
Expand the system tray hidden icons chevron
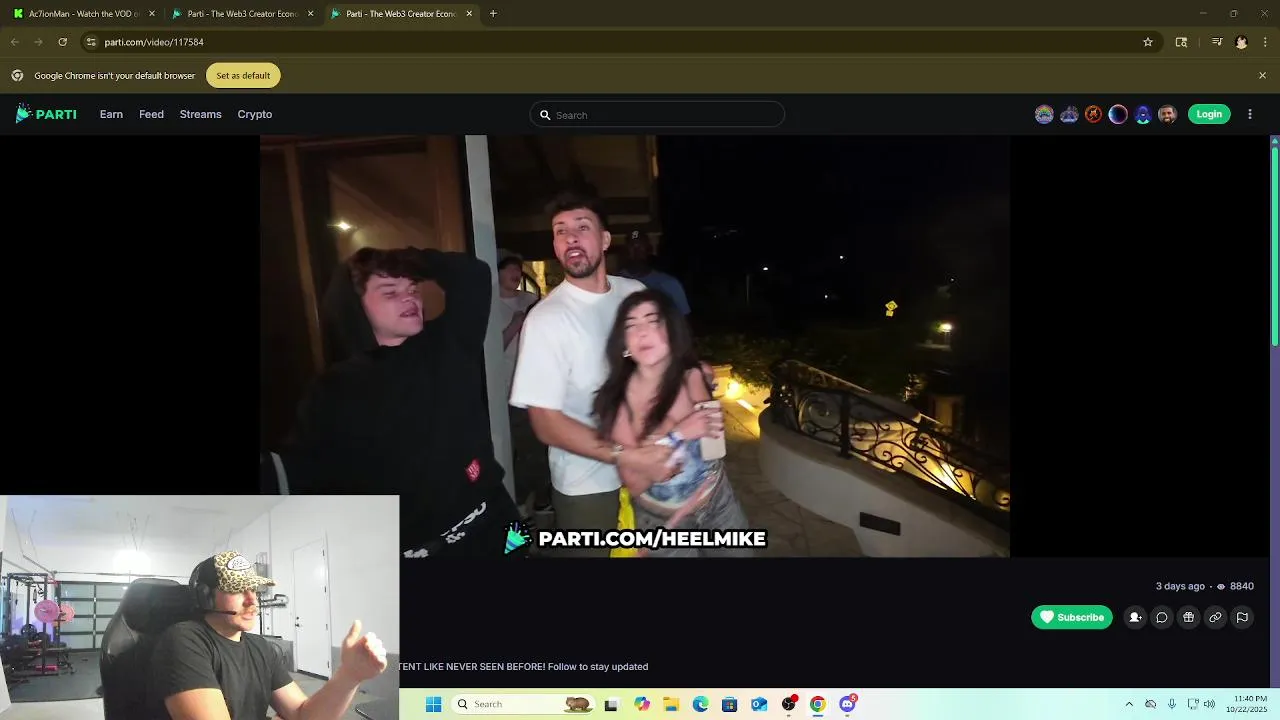tap(1129, 704)
